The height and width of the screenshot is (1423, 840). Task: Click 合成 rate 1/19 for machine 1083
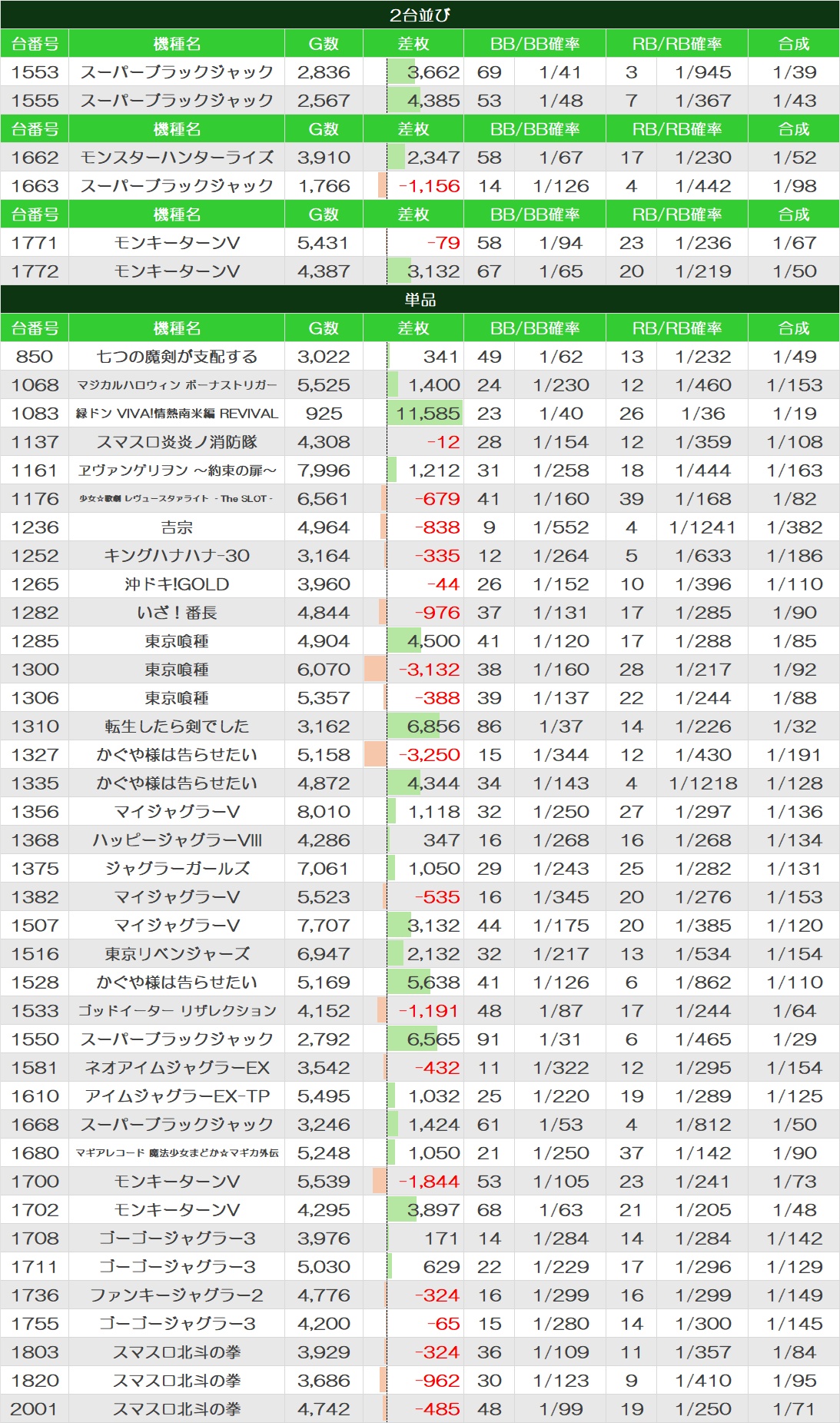click(794, 414)
